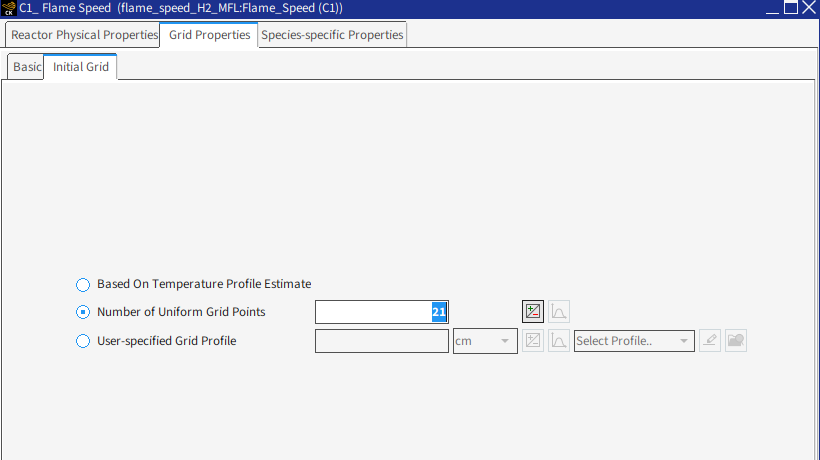Screen dimensions: 820x460
Task: Click profile curve icon beside Uniform Grid Points
Action: click(559, 312)
